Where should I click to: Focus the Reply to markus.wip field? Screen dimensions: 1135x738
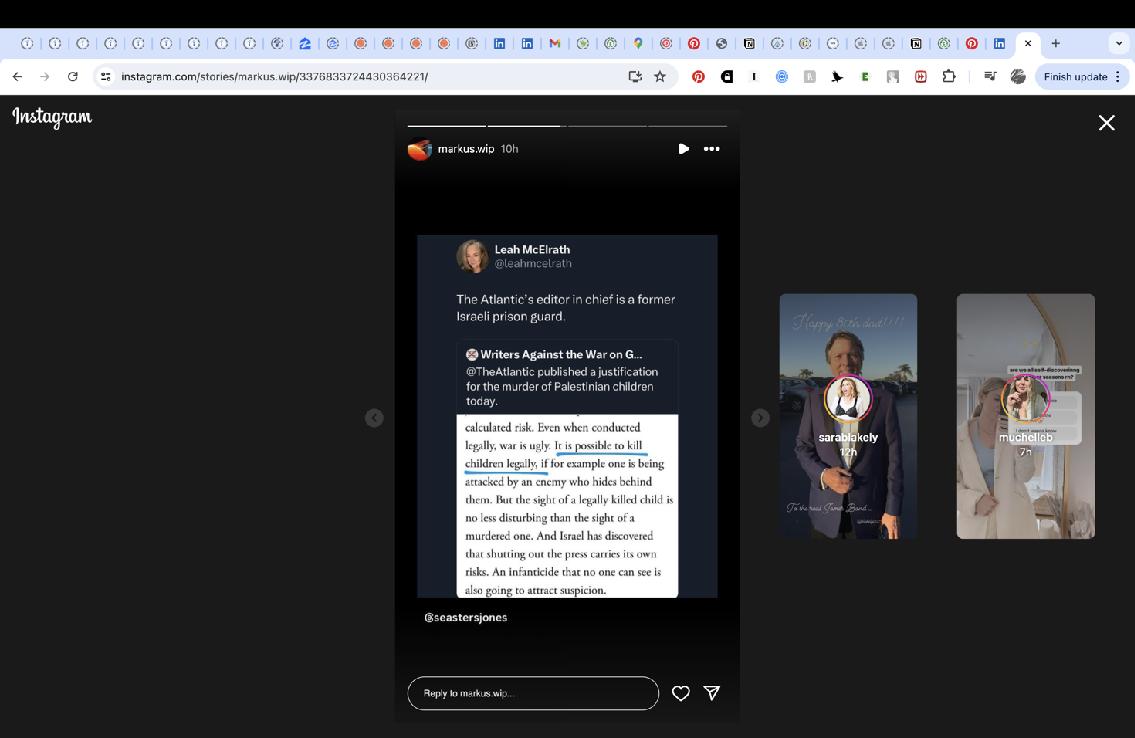click(x=533, y=693)
